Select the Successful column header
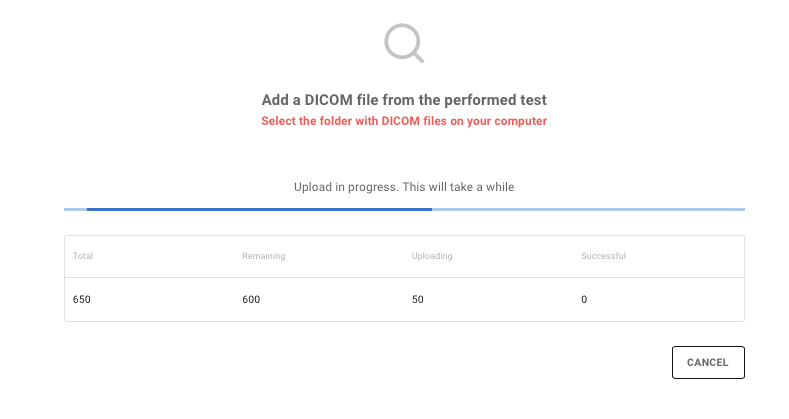Viewport: 789px width, 419px height. [x=603, y=256]
